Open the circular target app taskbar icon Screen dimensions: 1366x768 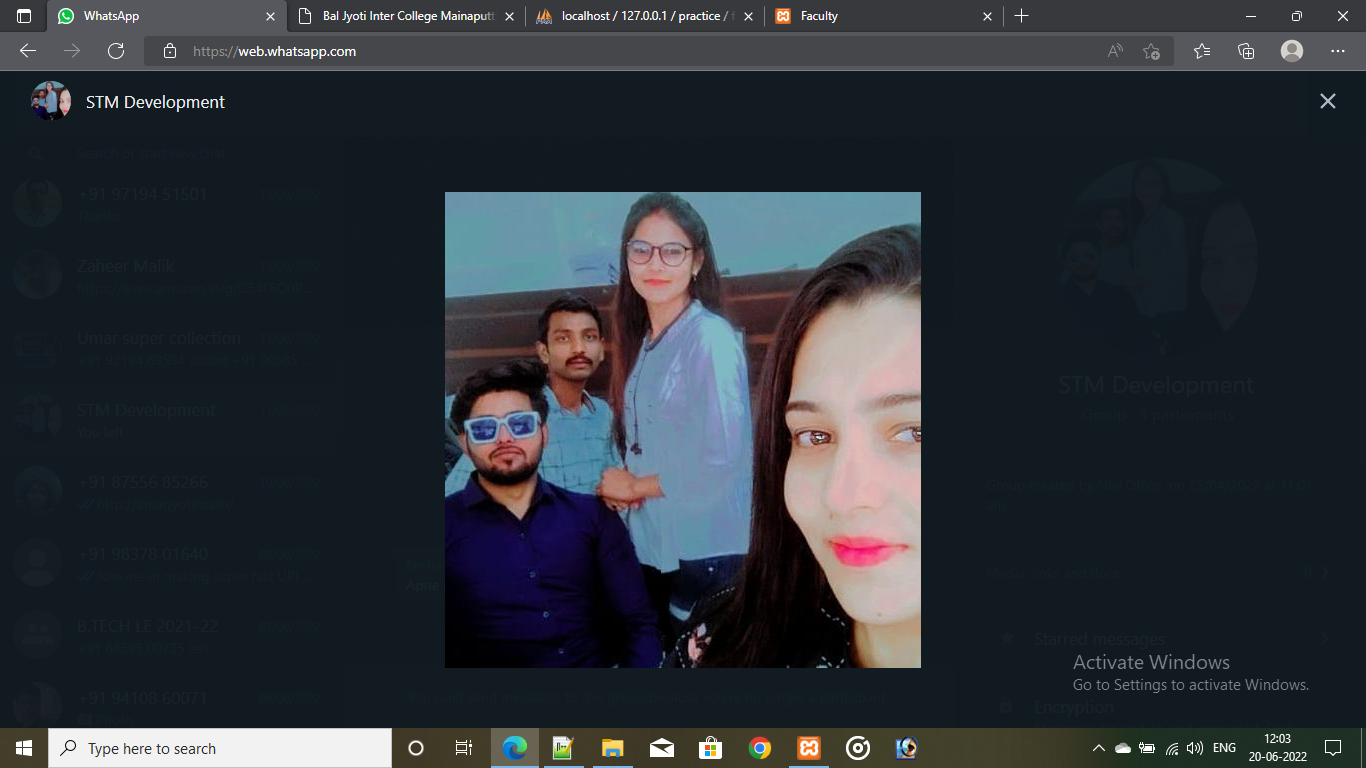[858, 748]
